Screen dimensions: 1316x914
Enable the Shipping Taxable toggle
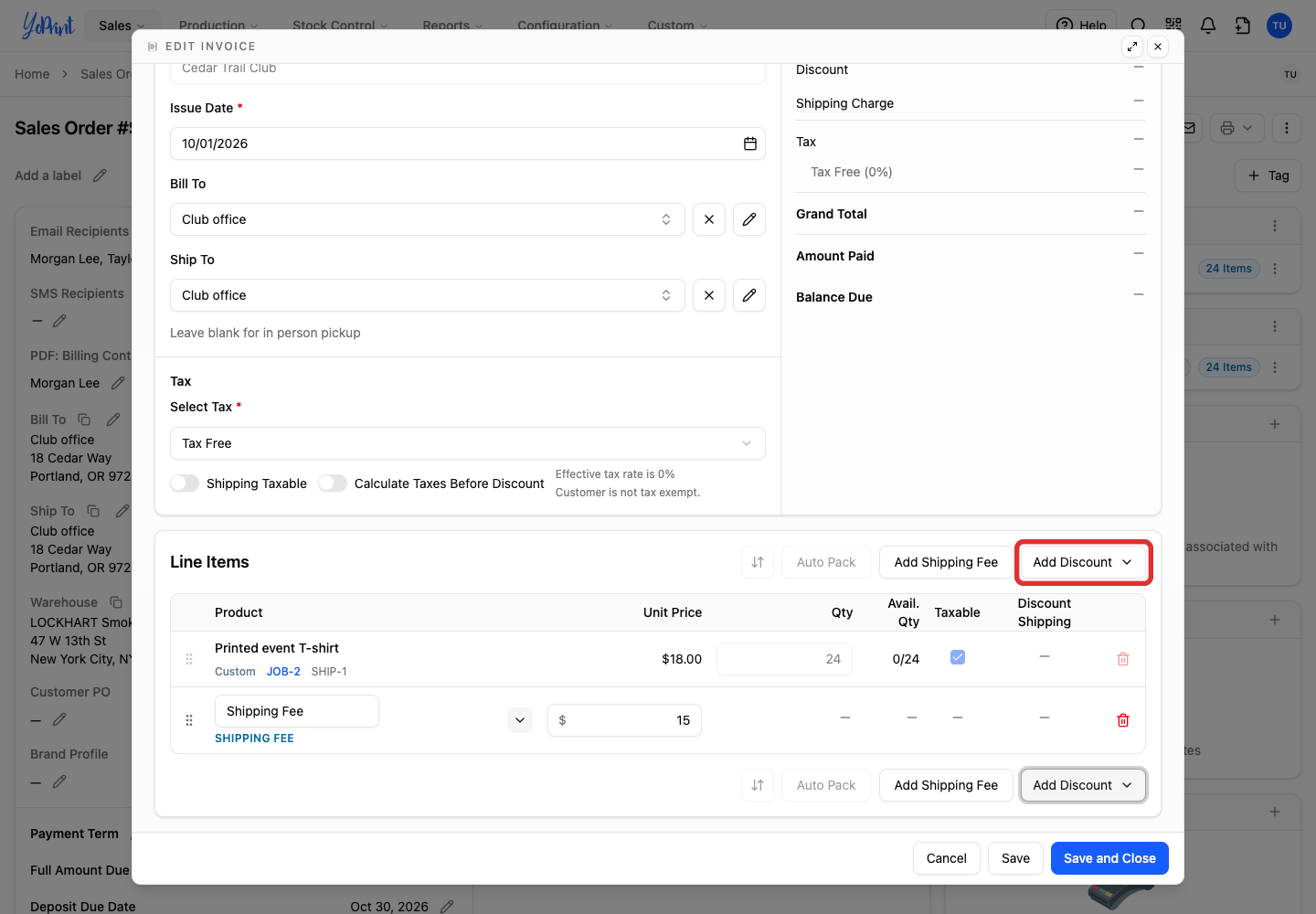click(185, 484)
